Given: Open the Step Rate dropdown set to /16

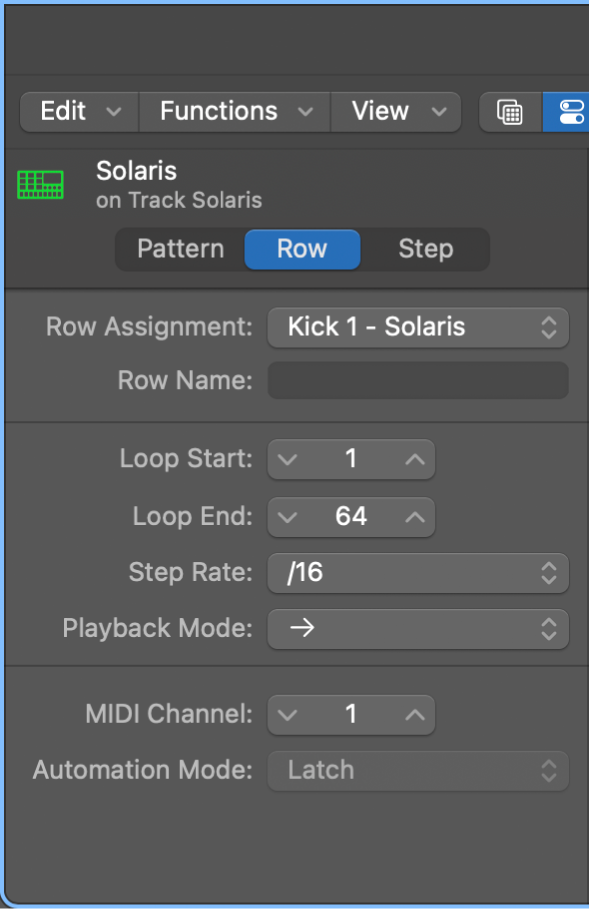Looking at the screenshot, I should [418, 573].
